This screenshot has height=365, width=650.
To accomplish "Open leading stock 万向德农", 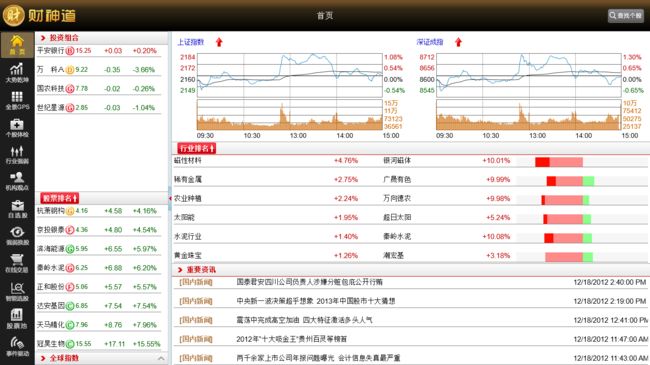I will tap(397, 199).
